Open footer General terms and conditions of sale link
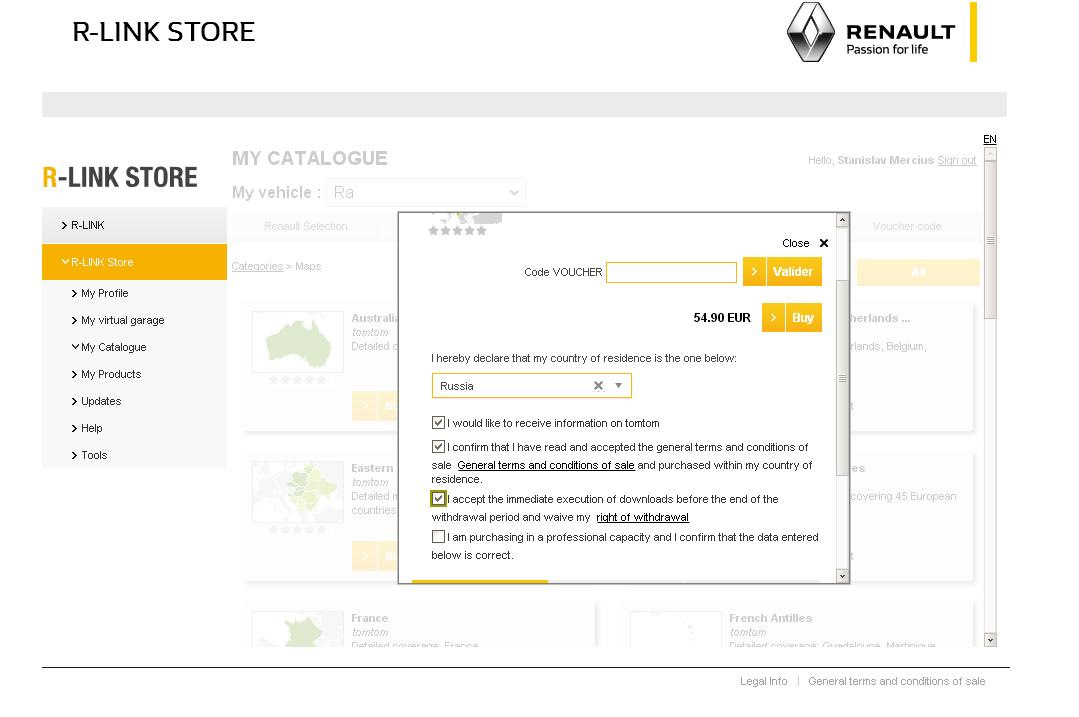The width and height of the screenshot is (1079, 717). click(897, 681)
